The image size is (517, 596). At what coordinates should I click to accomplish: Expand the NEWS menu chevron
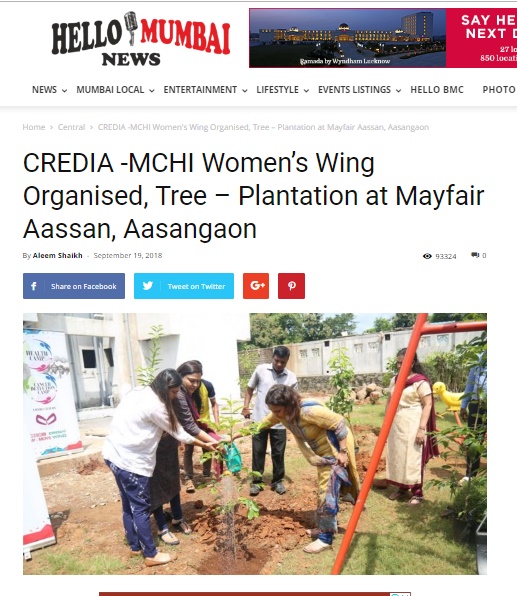point(64,90)
